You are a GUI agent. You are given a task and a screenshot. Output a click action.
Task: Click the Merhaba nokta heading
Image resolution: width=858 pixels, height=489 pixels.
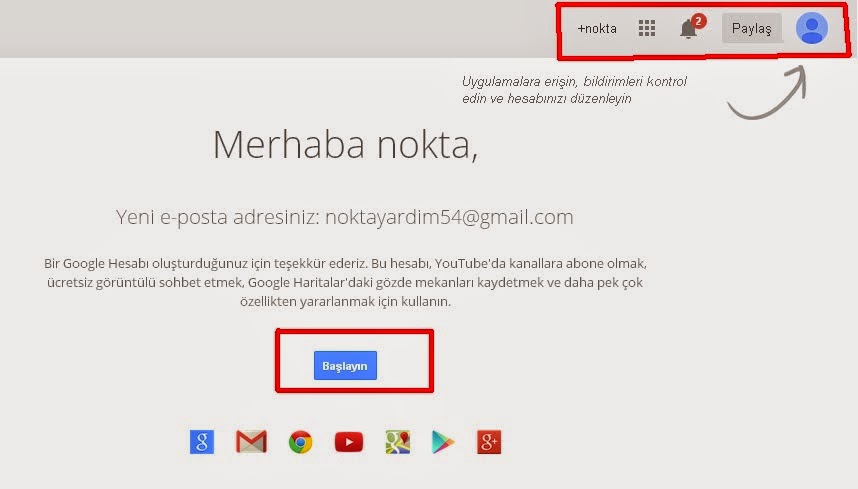(x=345, y=145)
